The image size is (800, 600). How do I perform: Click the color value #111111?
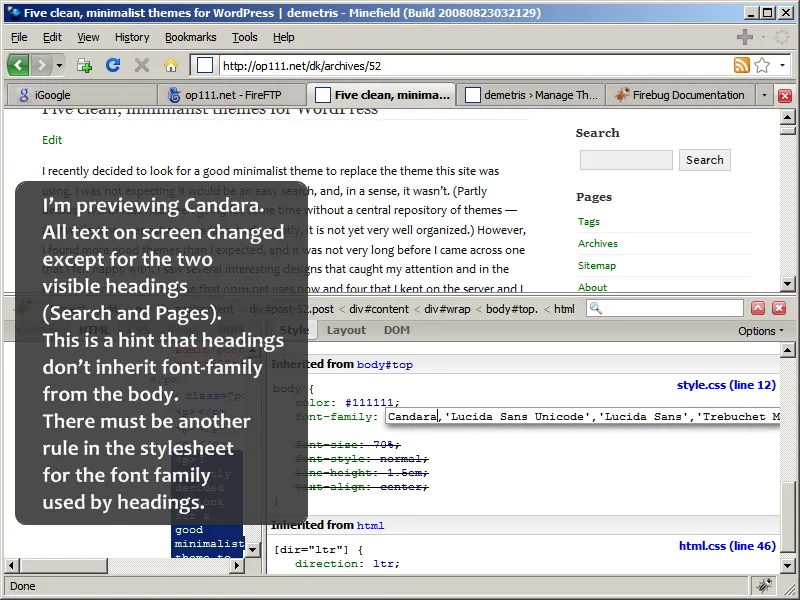click(x=372, y=403)
